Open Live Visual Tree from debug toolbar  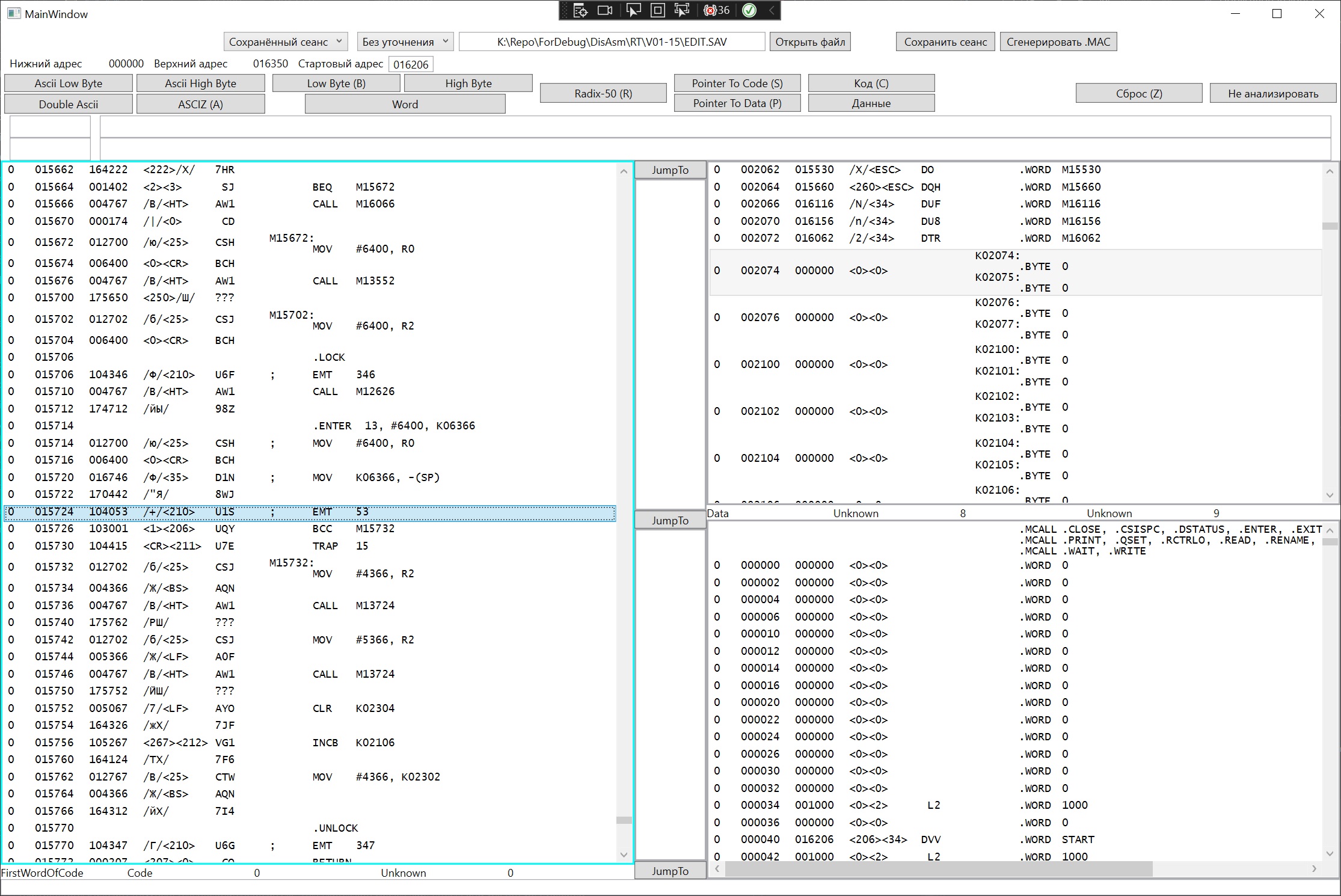coord(580,10)
